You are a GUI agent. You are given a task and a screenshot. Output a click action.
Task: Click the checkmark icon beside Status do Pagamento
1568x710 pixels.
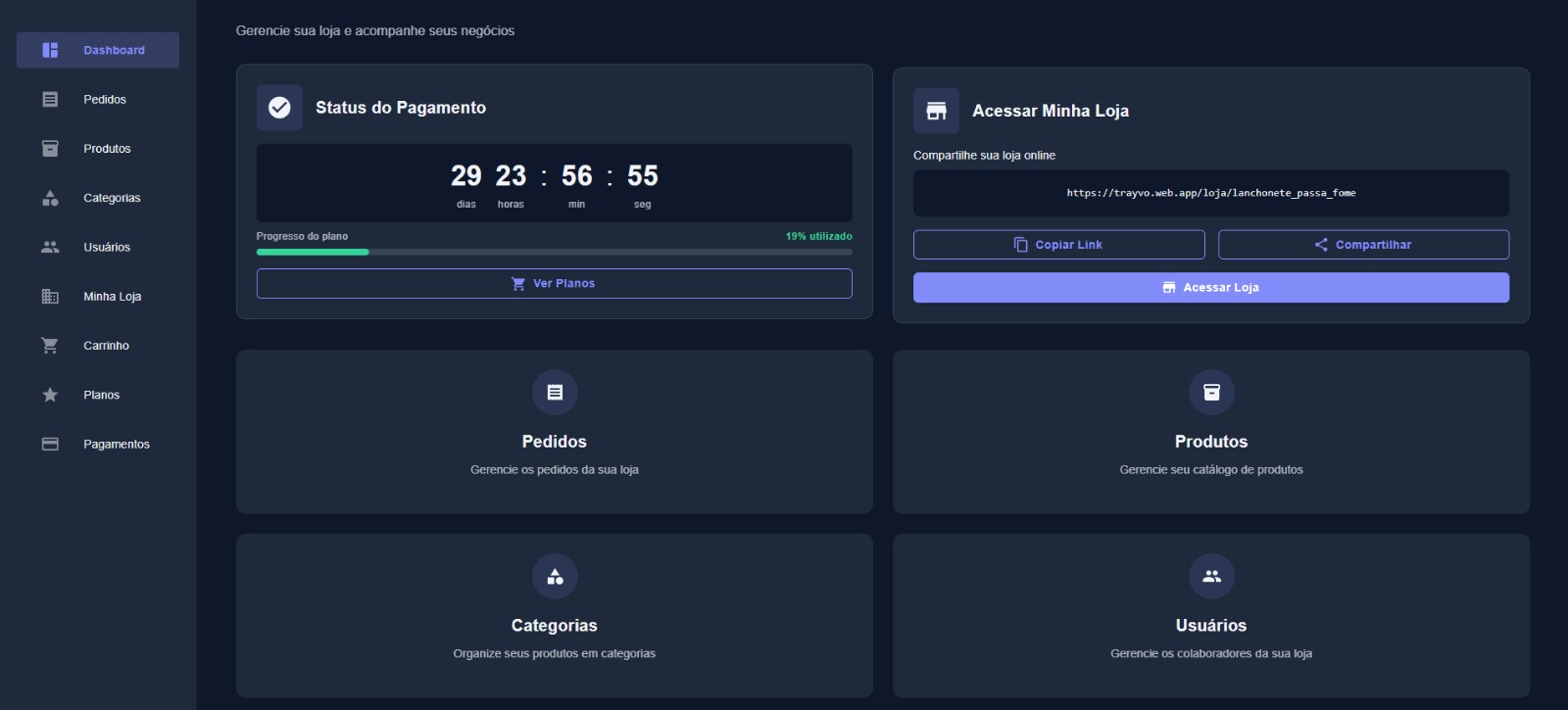click(x=279, y=108)
